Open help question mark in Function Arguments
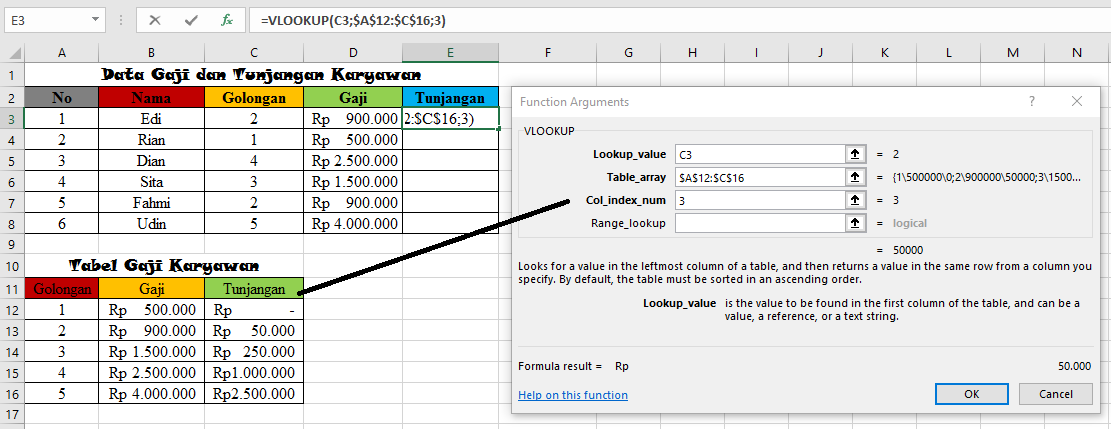1111x429 pixels. [1032, 101]
